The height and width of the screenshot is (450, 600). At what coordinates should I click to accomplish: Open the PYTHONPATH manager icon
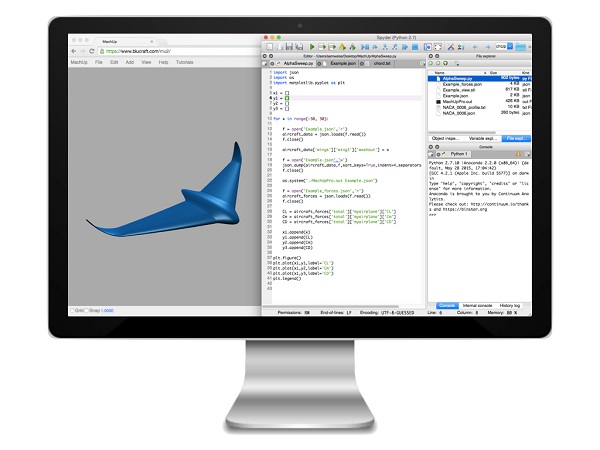[x=461, y=47]
